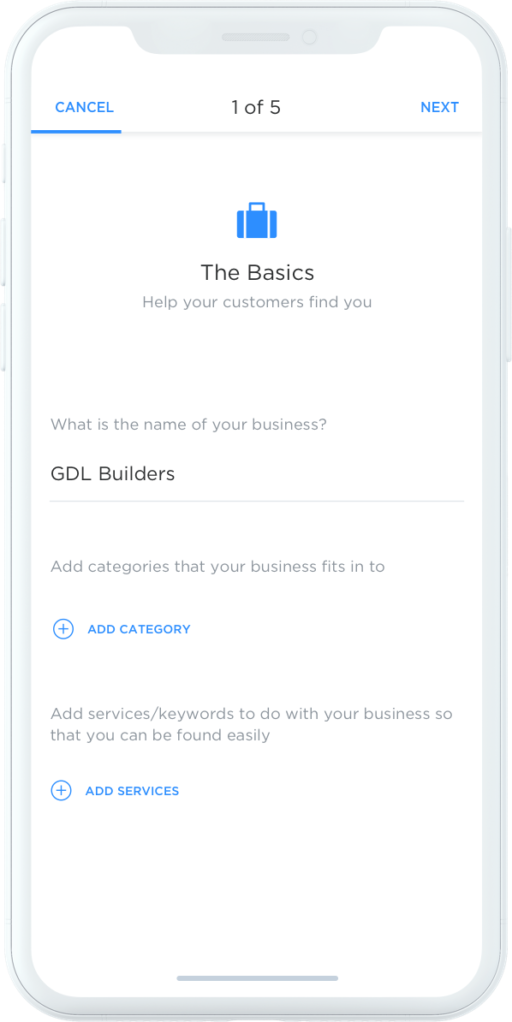Click the '1 of 5' step indicator
Image resolution: width=512 pixels, height=1022 pixels.
click(256, 108)
